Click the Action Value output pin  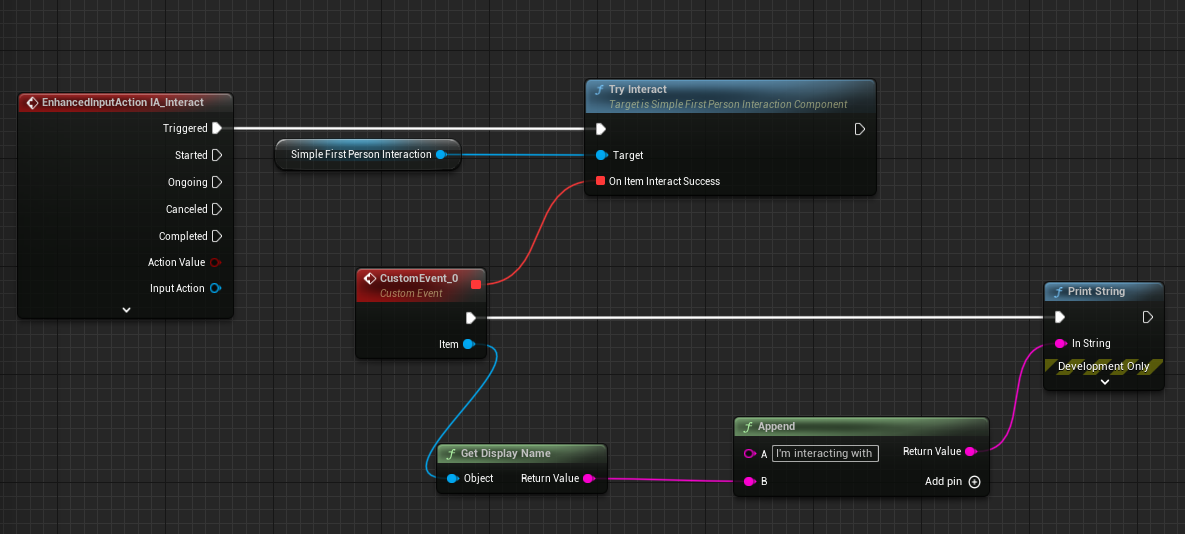(215, 262)
